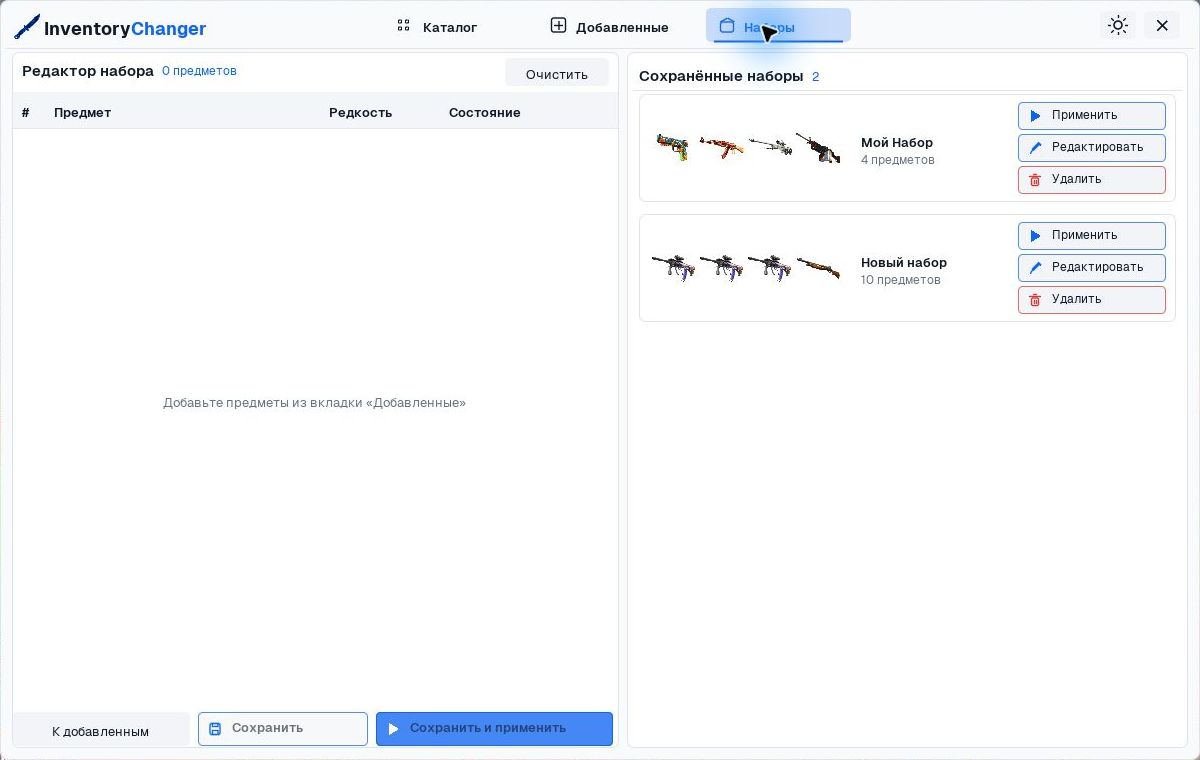Apply the Новый набор set

(1092, 235)
